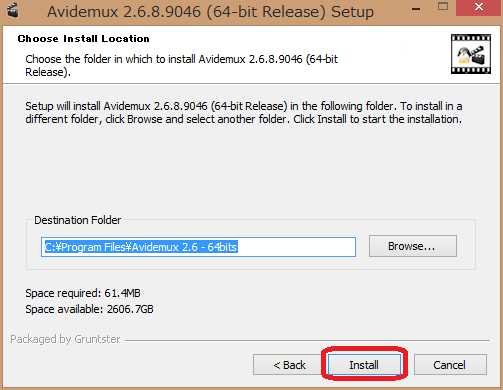Click the empty gray area above Destination Folder

coord(250,170)
